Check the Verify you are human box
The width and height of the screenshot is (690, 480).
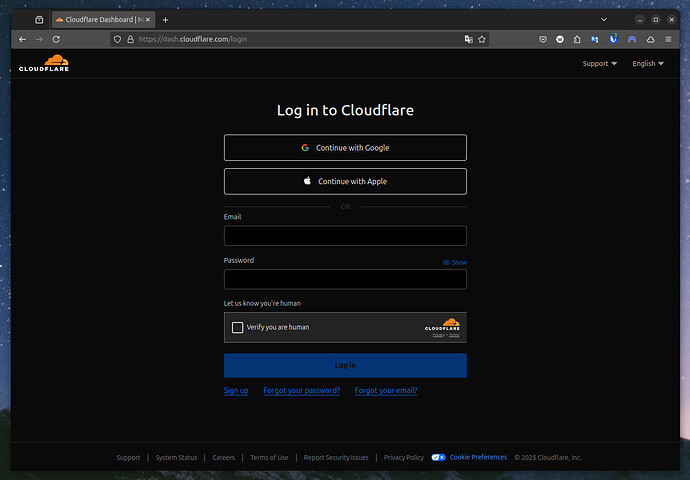point(237,327)
